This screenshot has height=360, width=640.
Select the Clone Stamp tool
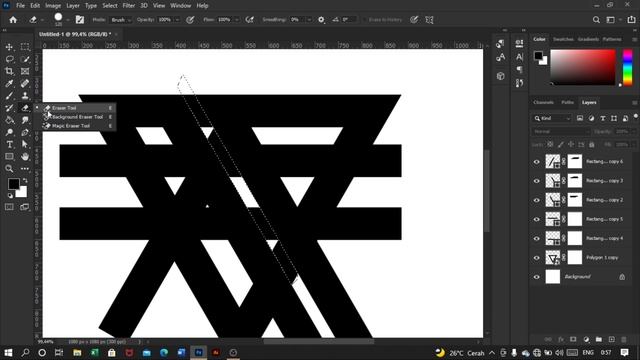coord(25,96)
